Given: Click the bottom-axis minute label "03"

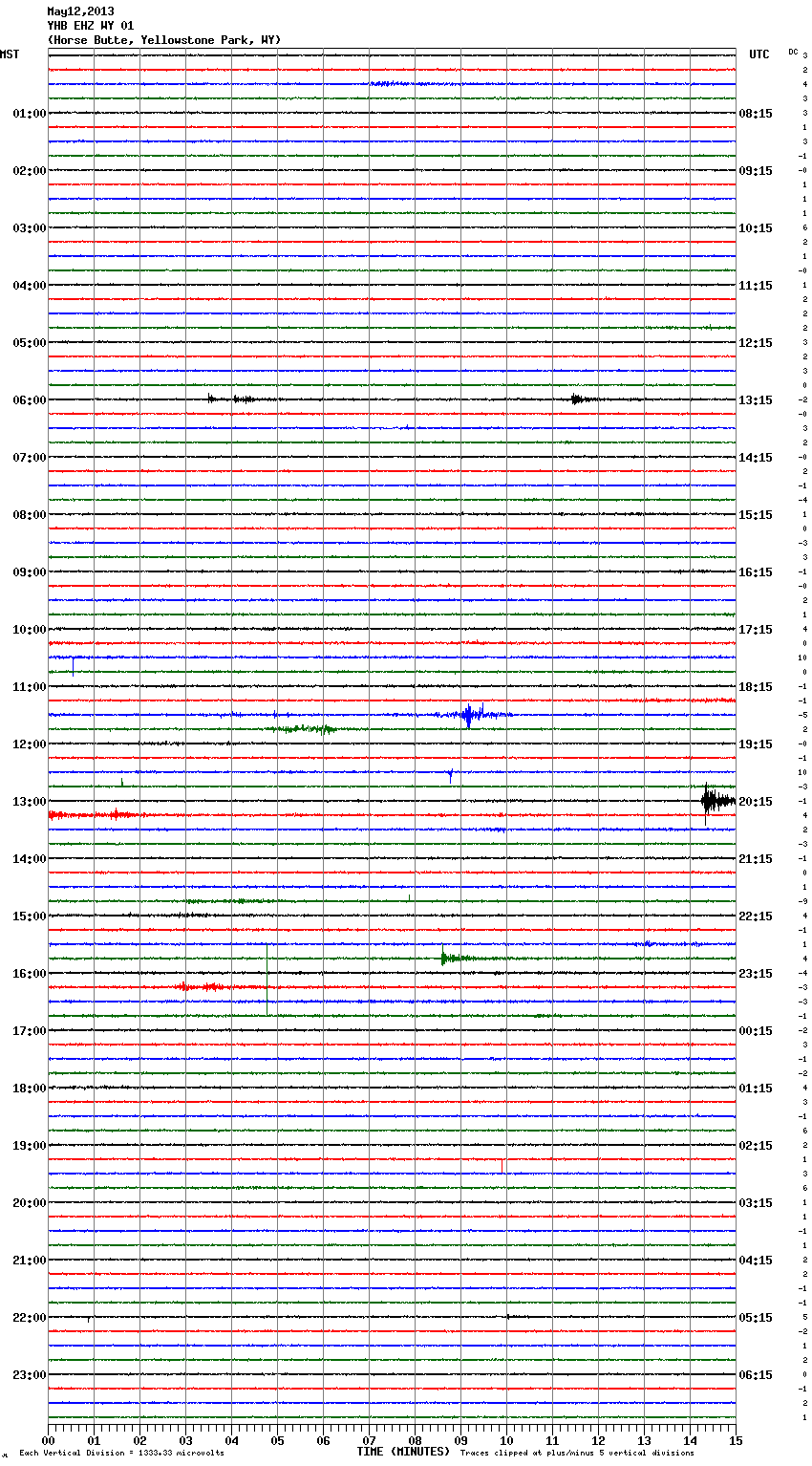Looking at the screenshot, I should coord(185,1440).
